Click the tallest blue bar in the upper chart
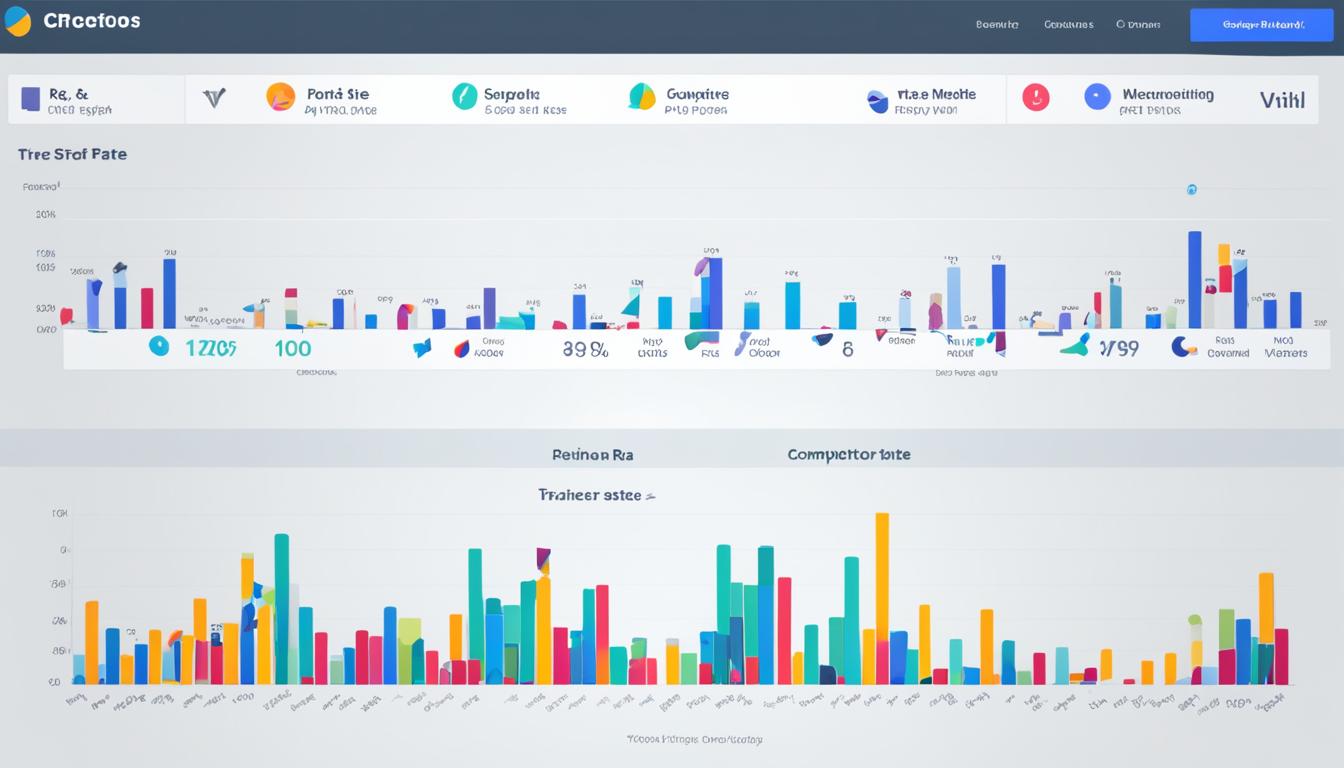This screenshot has height=768, width=1344. tap(1194, 280)
